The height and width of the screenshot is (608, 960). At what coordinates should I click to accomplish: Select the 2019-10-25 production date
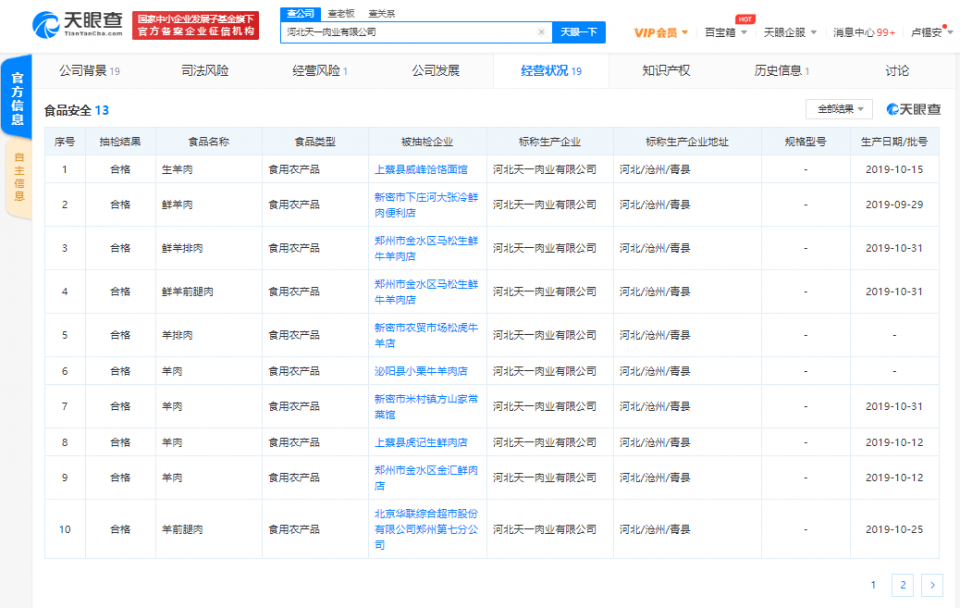click(894, 529)
